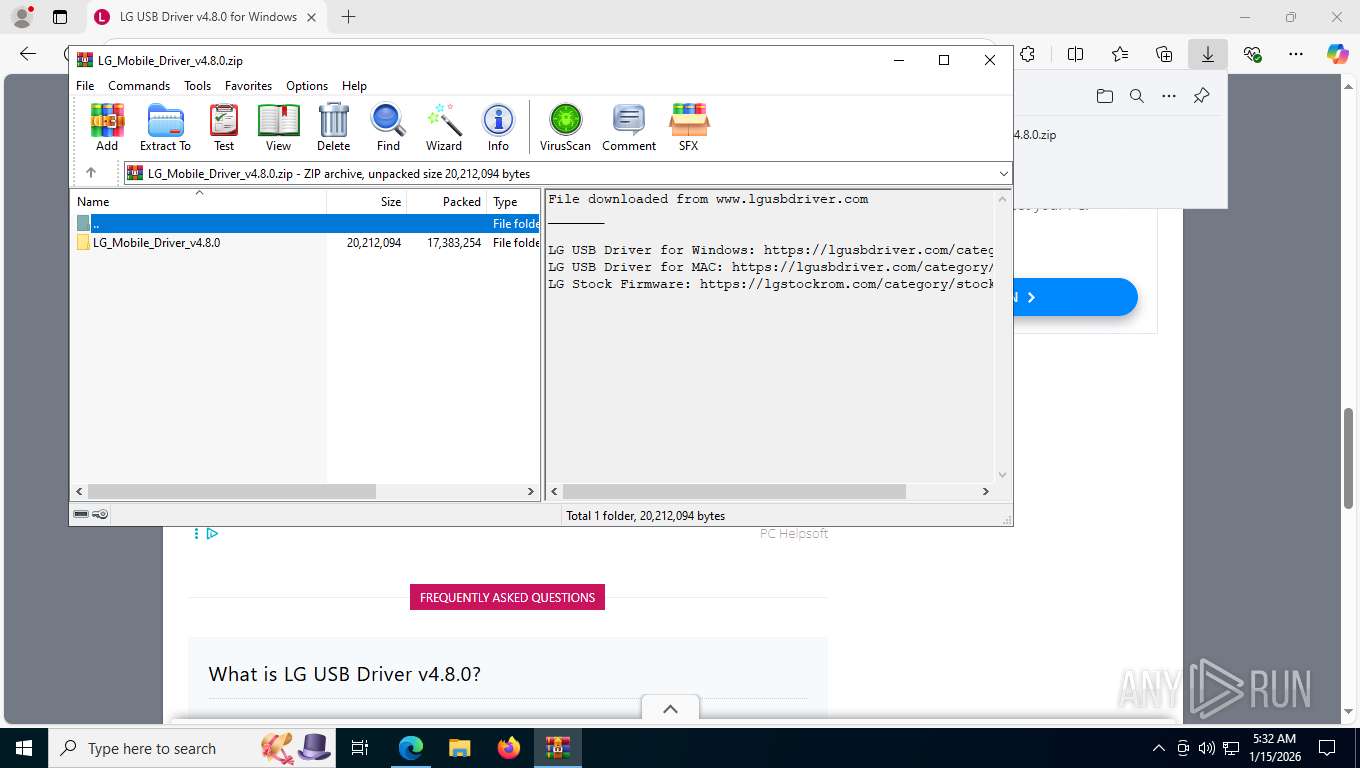Sort file list by Name column

pos(198,201)
